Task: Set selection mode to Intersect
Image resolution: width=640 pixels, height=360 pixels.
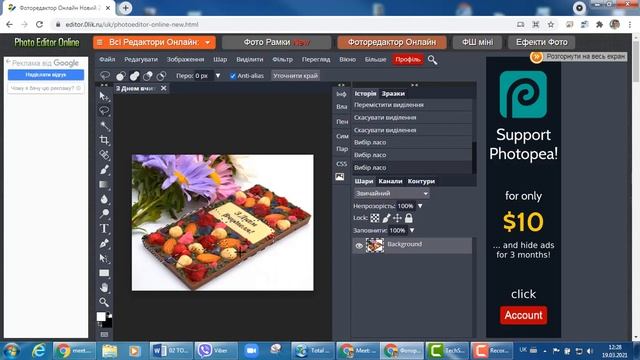Action: (161, 76)
